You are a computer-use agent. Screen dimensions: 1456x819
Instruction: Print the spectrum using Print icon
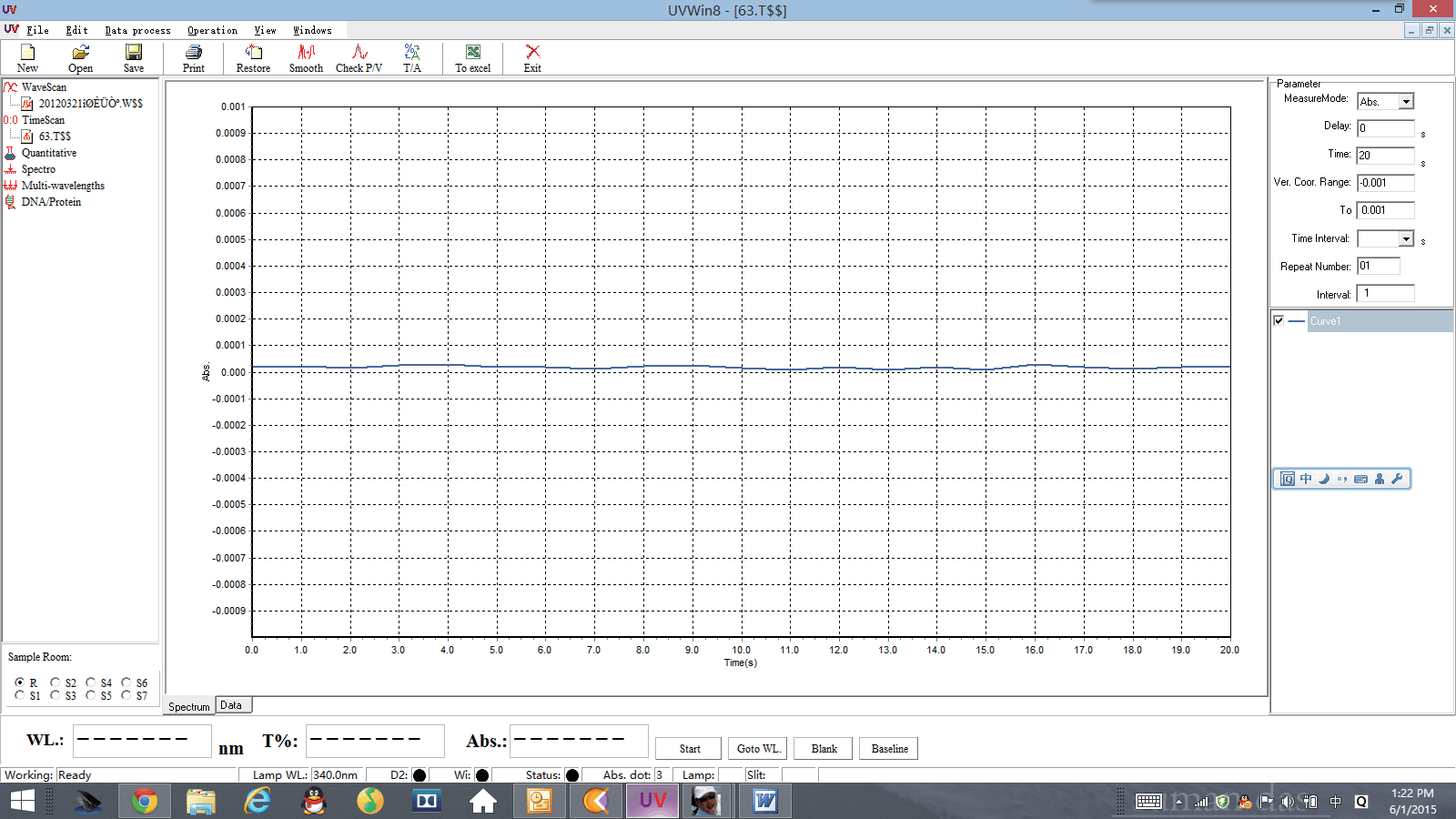193,58
